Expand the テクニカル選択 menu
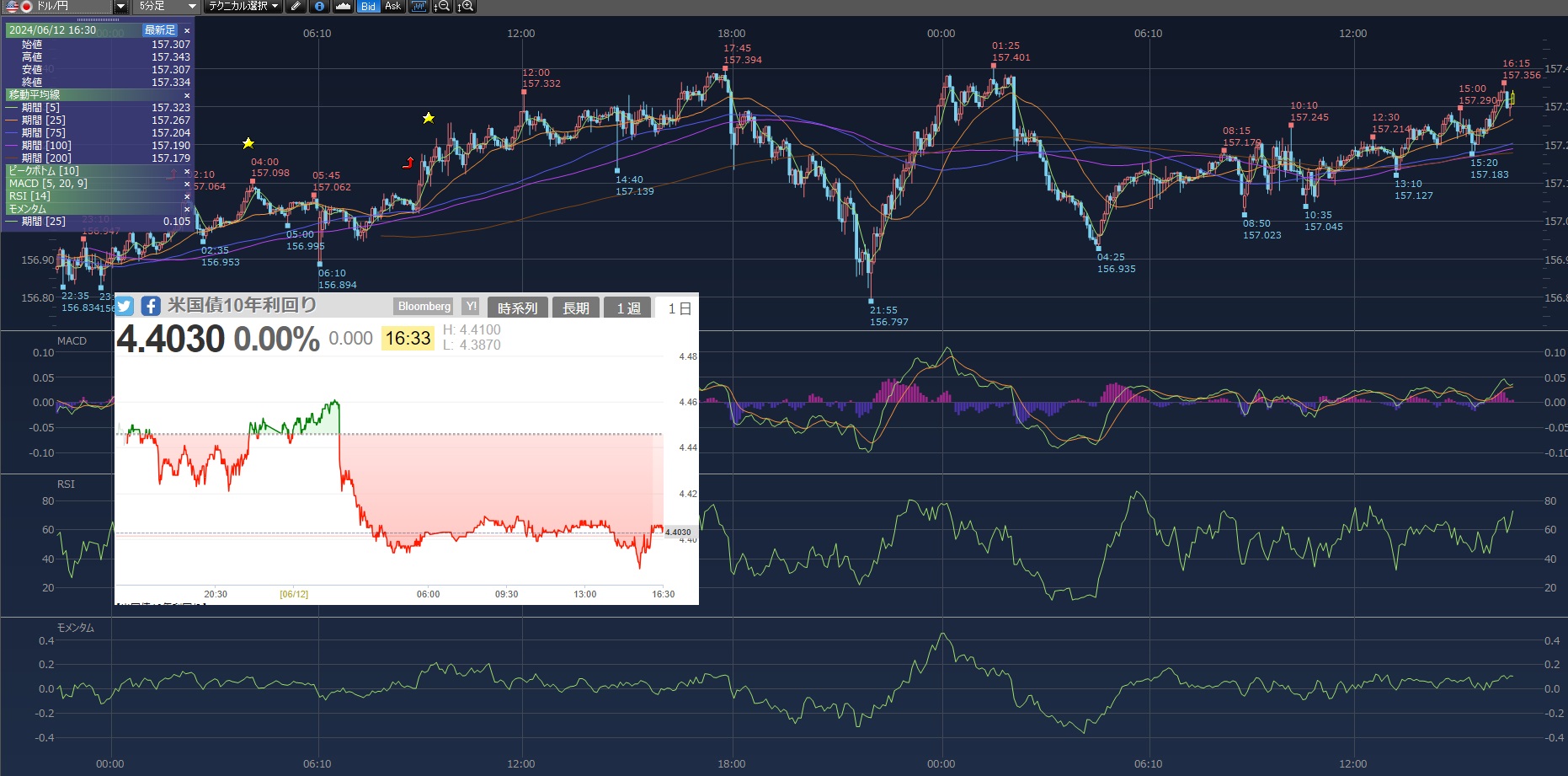Image resolution: width=1568 pixels, height=776 pixels. click(x=243, y=6)
